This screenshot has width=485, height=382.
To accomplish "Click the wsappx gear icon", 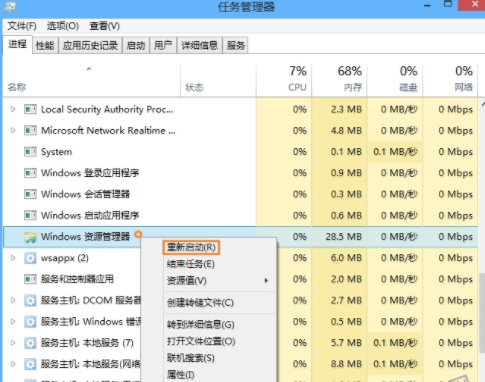I will pos(30,258).
